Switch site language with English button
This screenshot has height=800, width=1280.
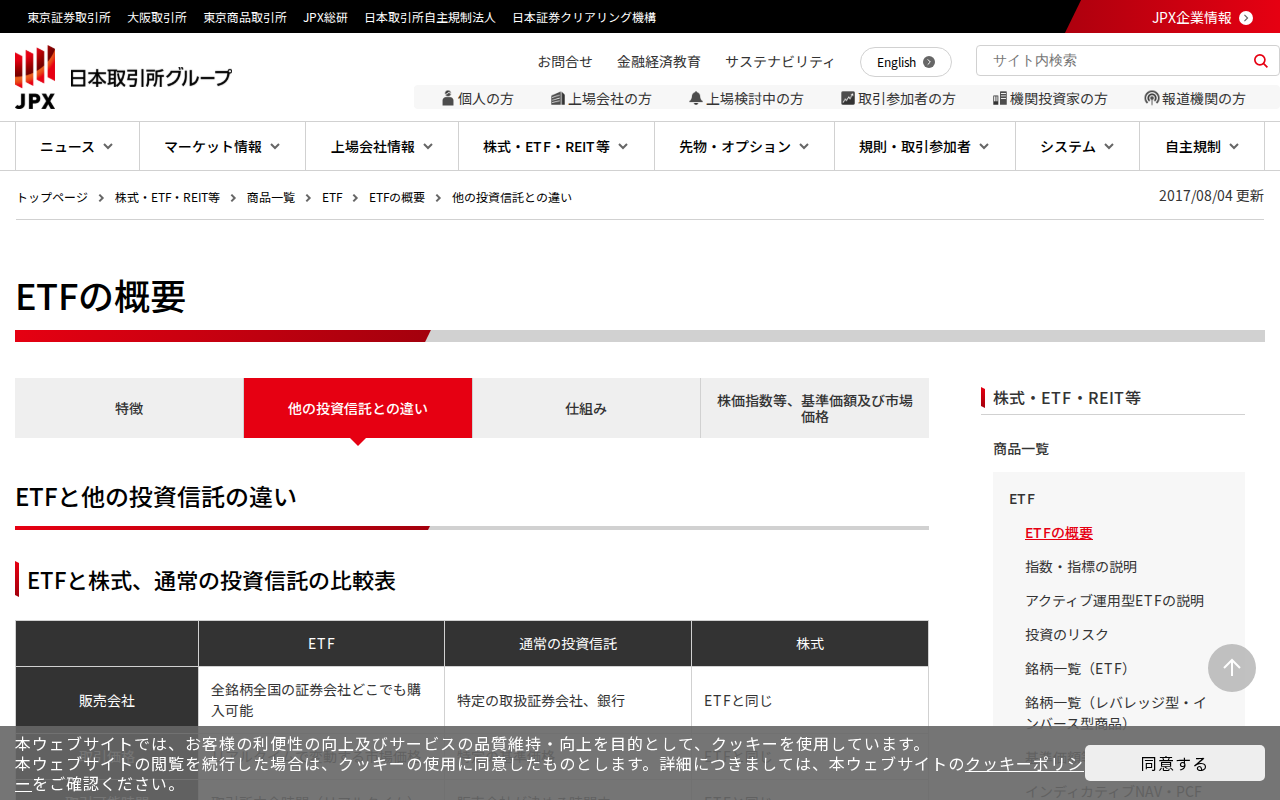905,62
